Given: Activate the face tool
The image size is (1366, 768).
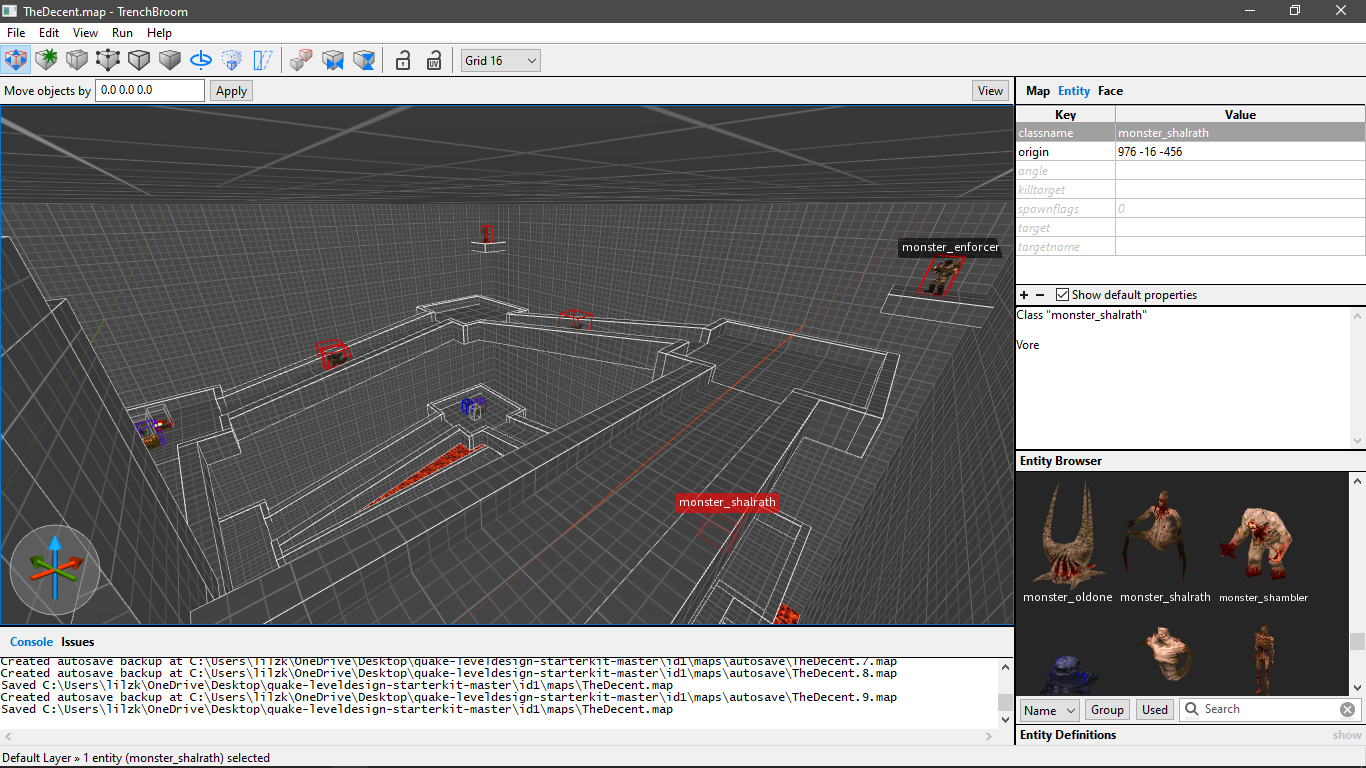Looking at the screenshot, I should pyautogui.click(x=170, y=60).
